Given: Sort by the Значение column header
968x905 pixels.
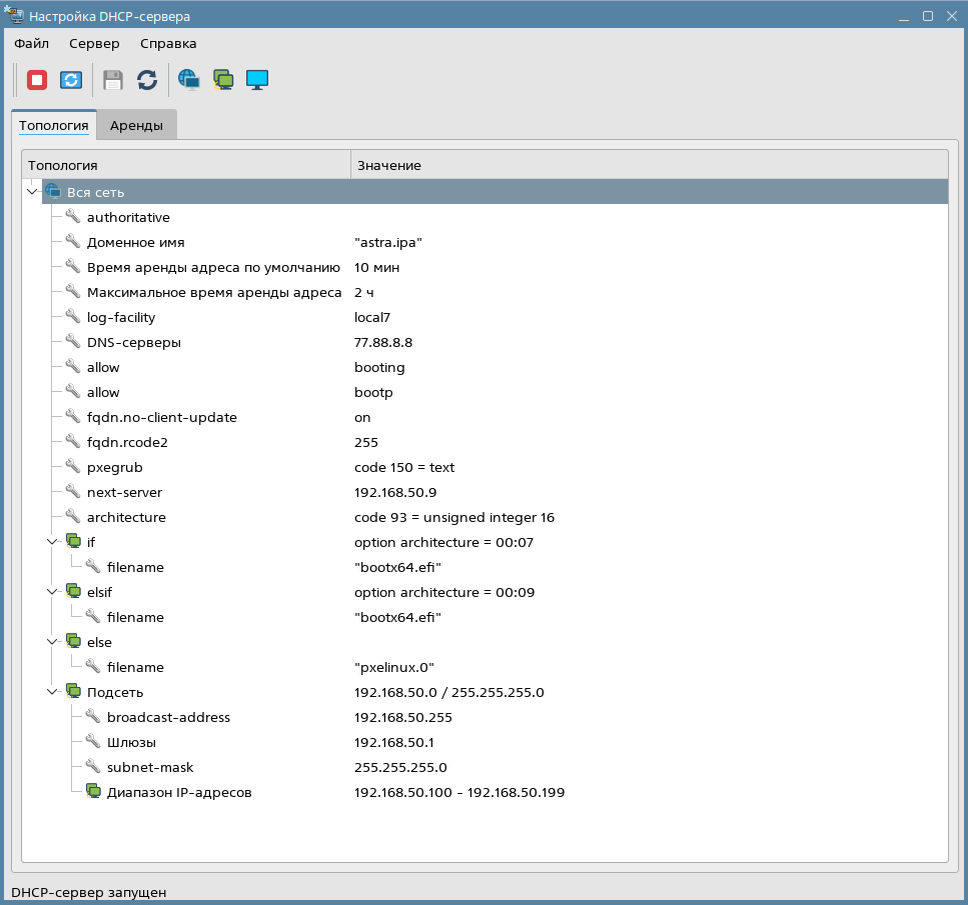Looking at the screenshot, I should tap(649, 165).
